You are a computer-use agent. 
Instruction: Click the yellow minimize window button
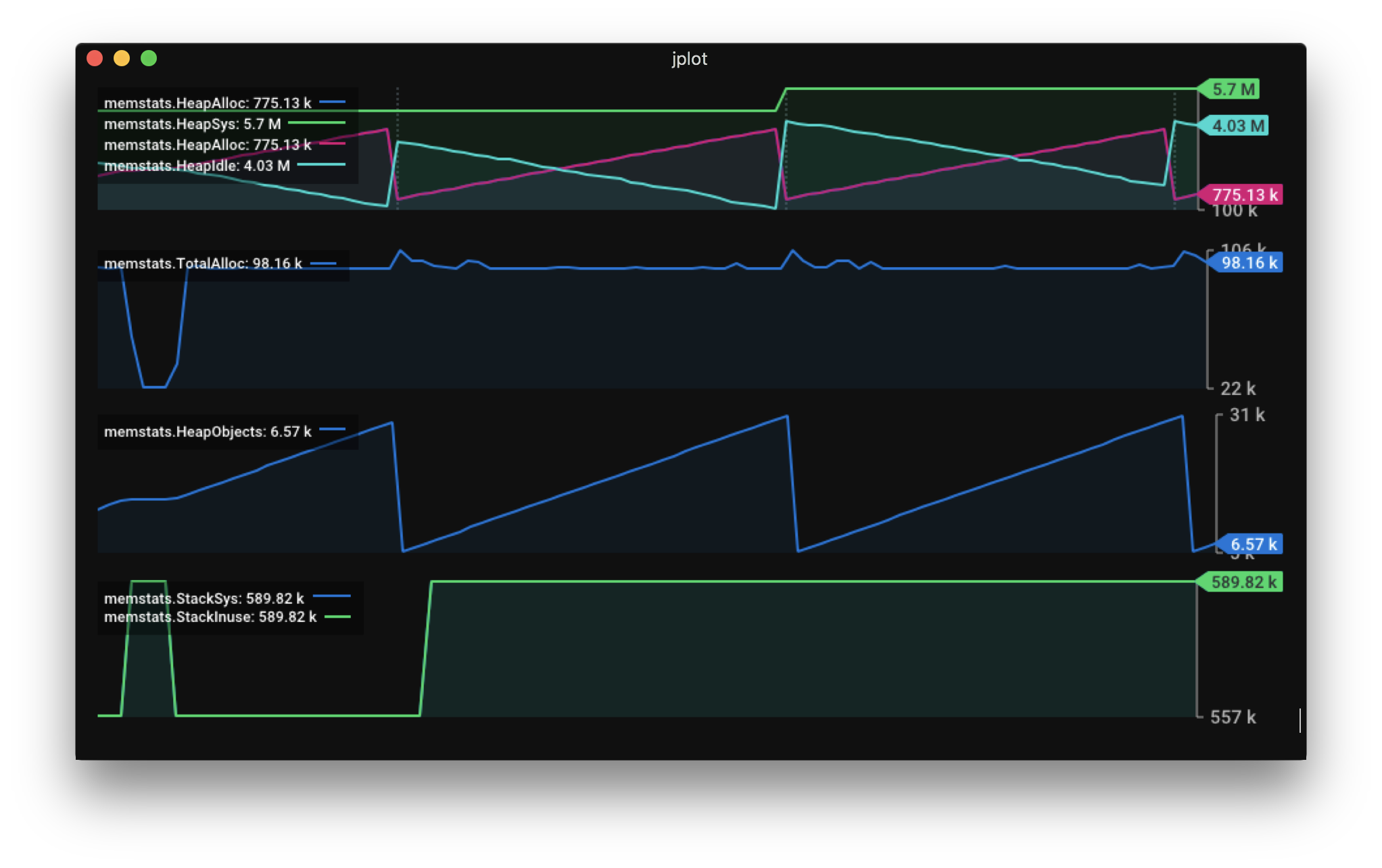coord(122,59)
